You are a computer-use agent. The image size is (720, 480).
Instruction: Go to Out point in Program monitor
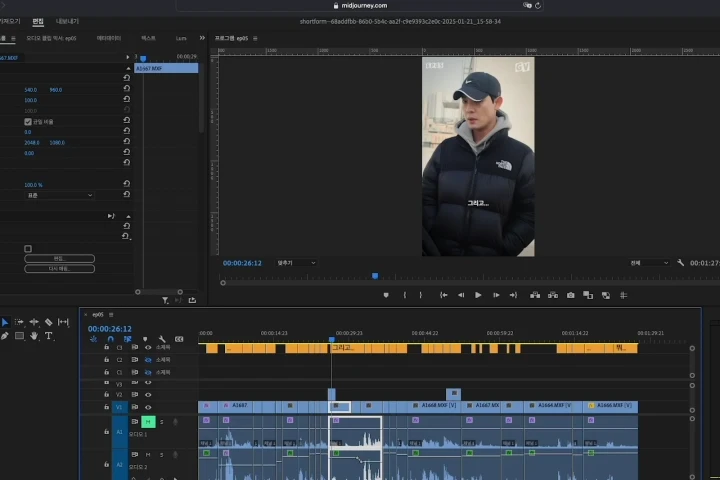(513, 295)
